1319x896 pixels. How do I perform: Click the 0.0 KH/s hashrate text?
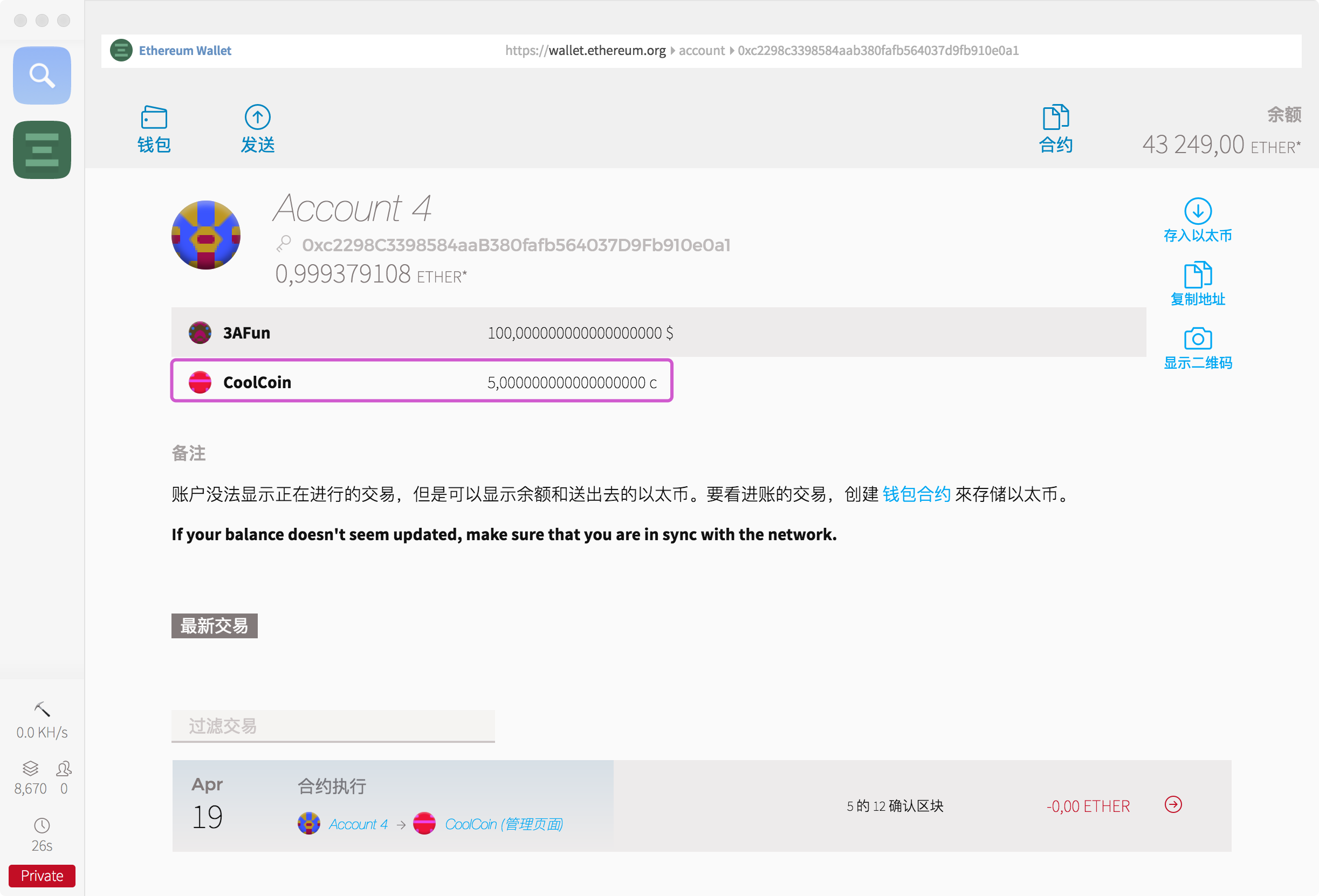[x=42, y=733]
